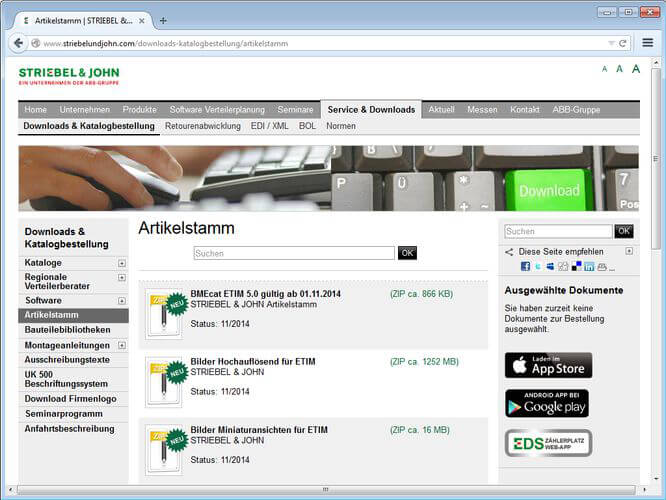The image size is (666, 500).
Task: Open the EDS Zählerplatz Web-App badge
Action: [x=548, y=443]
